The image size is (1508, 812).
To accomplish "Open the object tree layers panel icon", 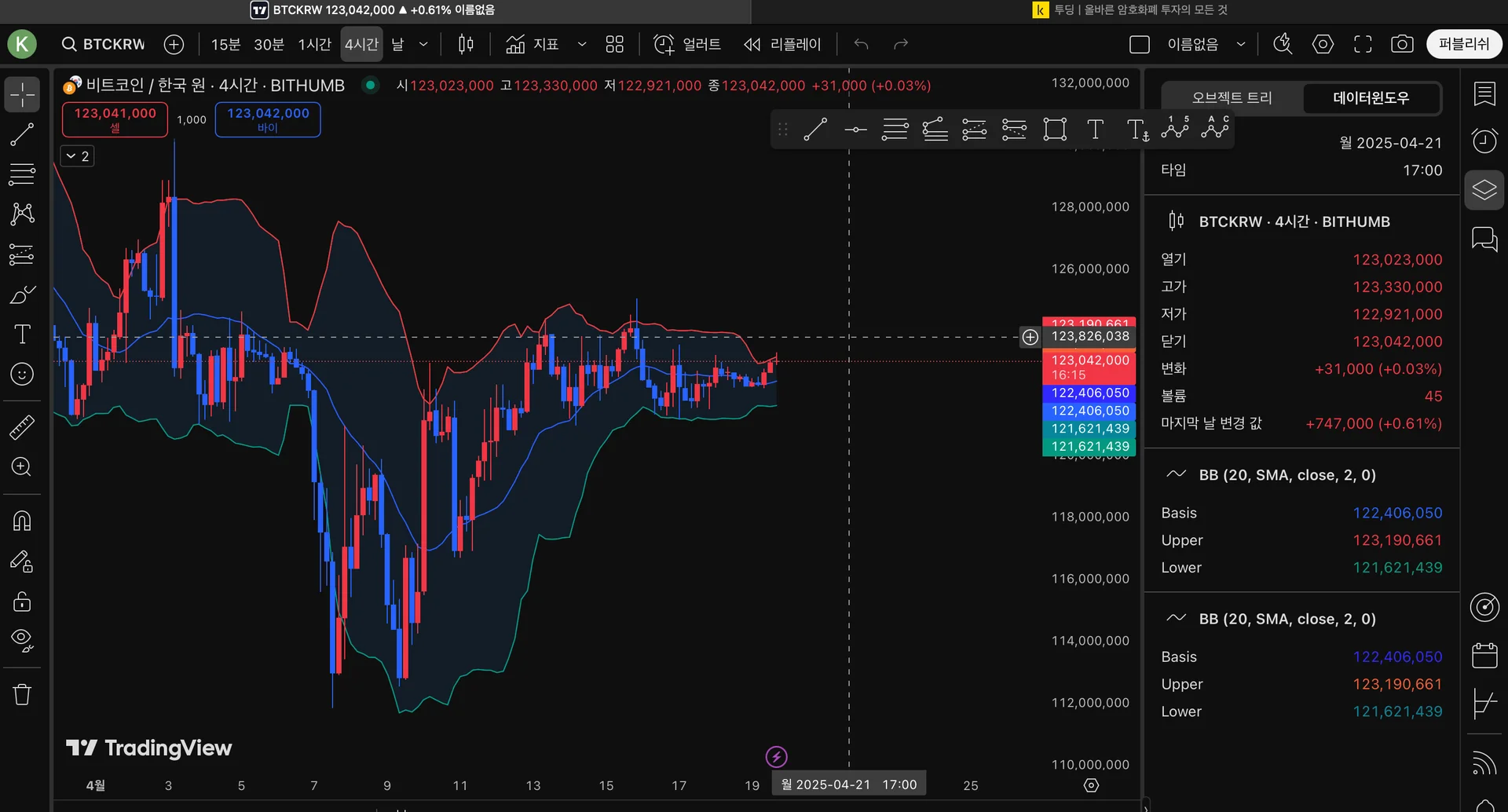I will (1484, 190).
